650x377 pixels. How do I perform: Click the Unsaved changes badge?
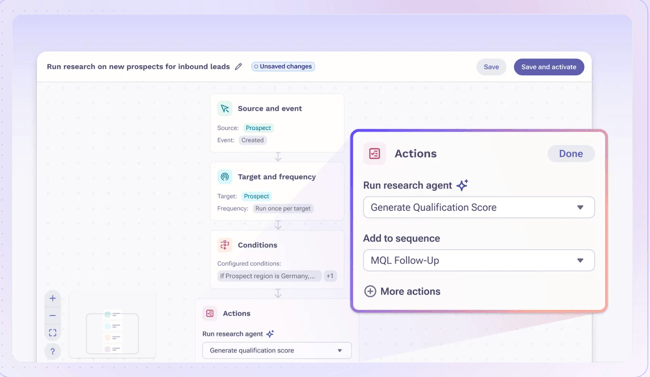pos(283,66)
